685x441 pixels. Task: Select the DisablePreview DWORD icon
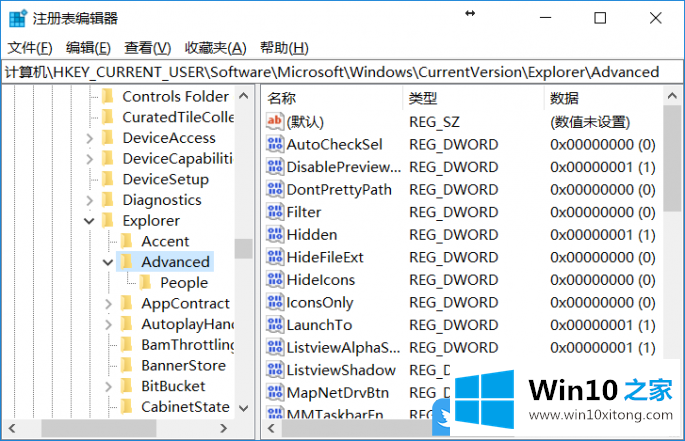click(274, 167)
